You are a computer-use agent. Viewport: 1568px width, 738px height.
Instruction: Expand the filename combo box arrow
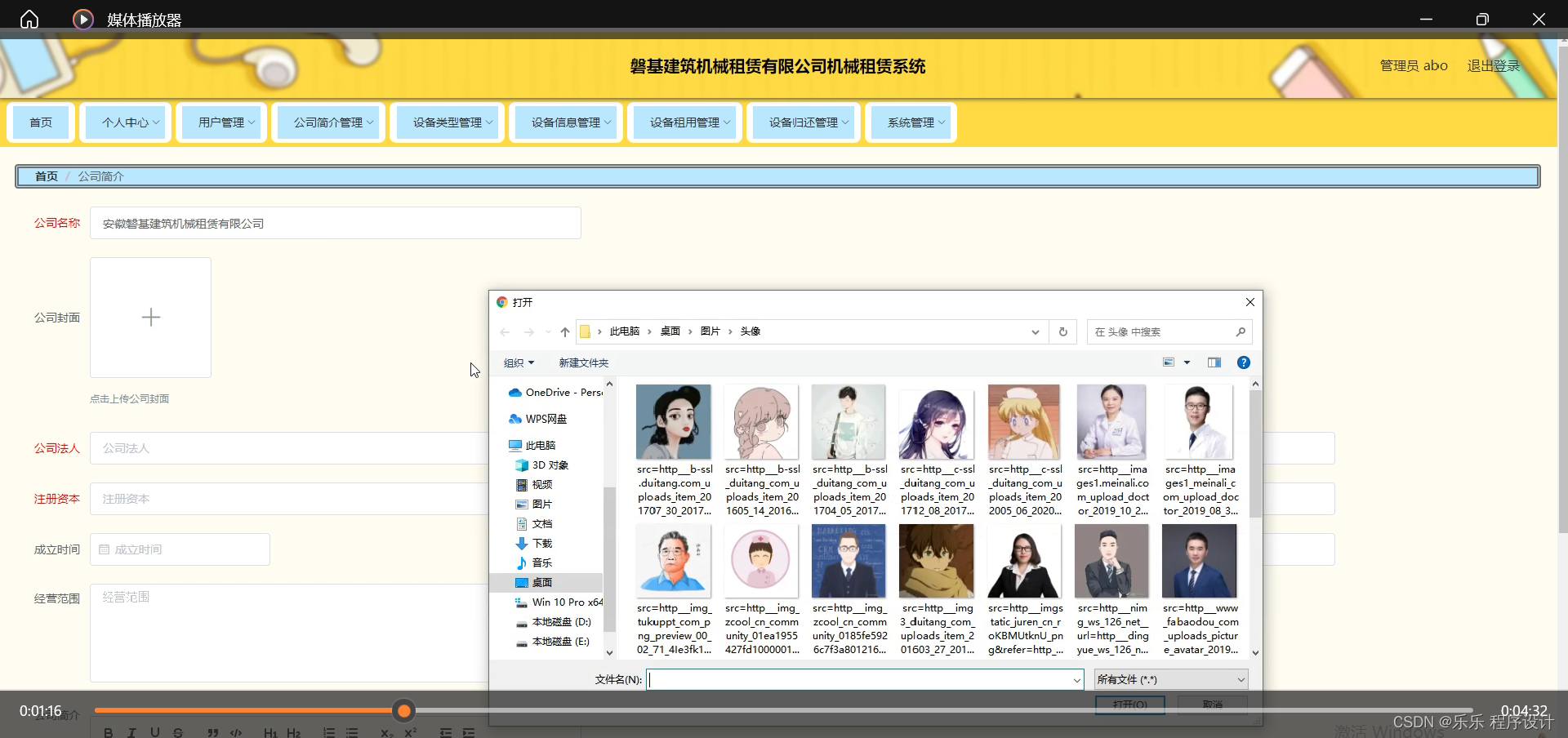(1076, 679)
